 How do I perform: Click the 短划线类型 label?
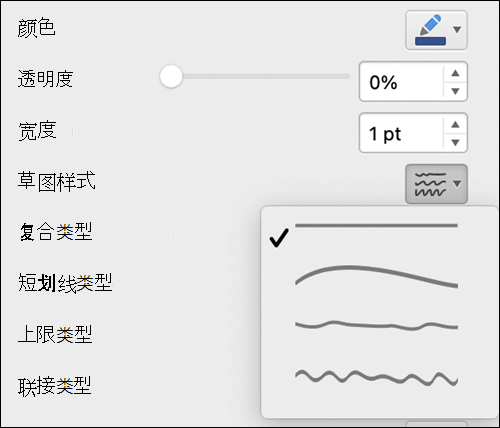65,283
